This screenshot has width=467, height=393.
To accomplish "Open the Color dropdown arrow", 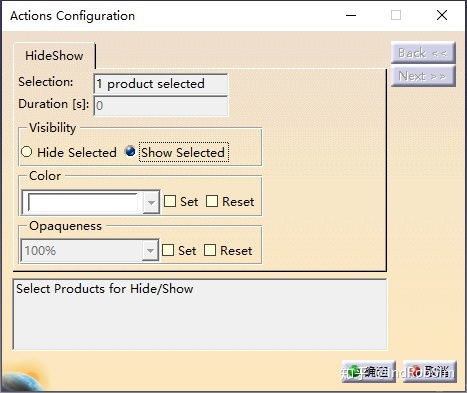I will (x=151, y=202).
